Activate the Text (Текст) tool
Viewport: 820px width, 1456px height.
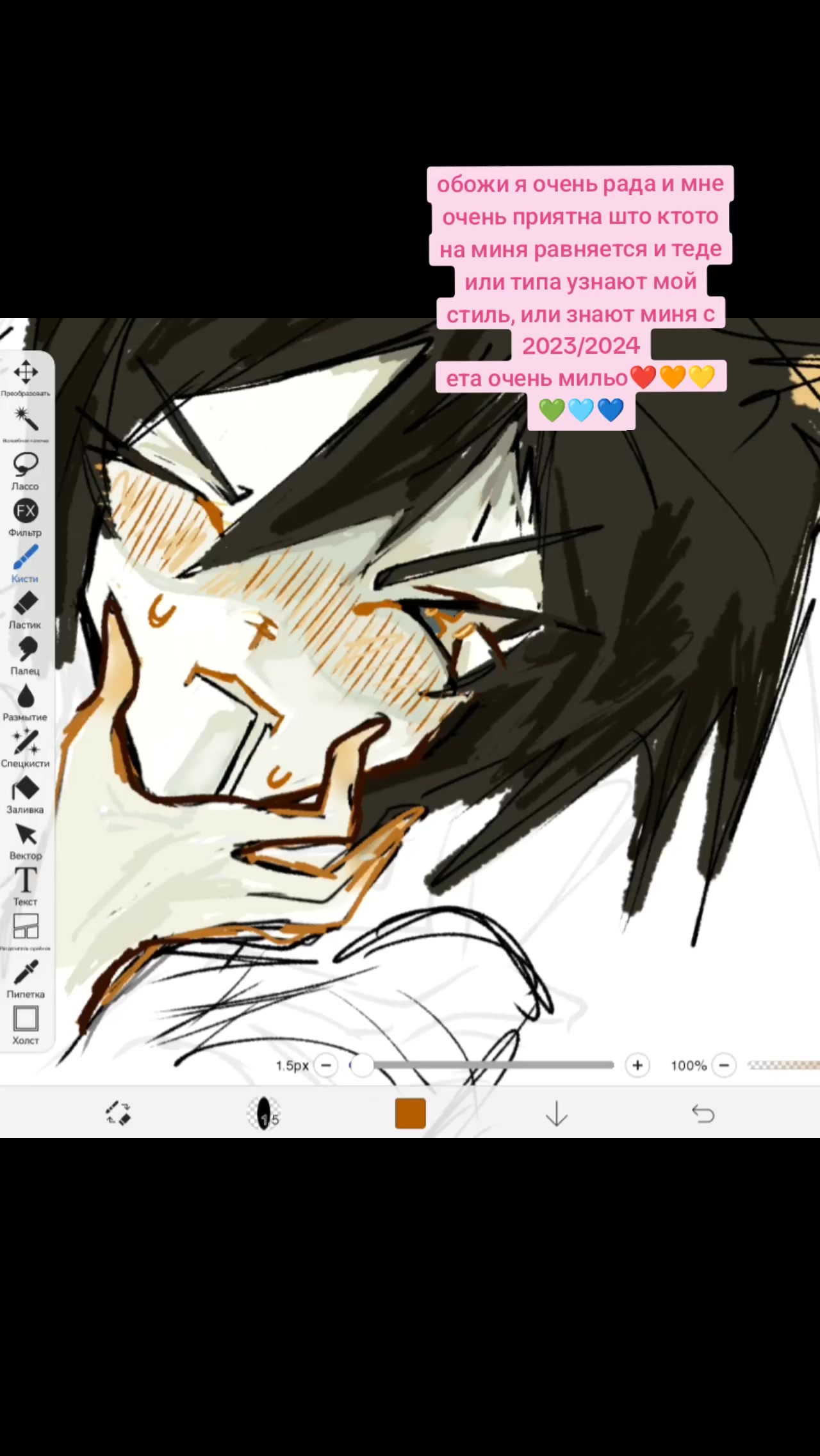pos(26,886)
